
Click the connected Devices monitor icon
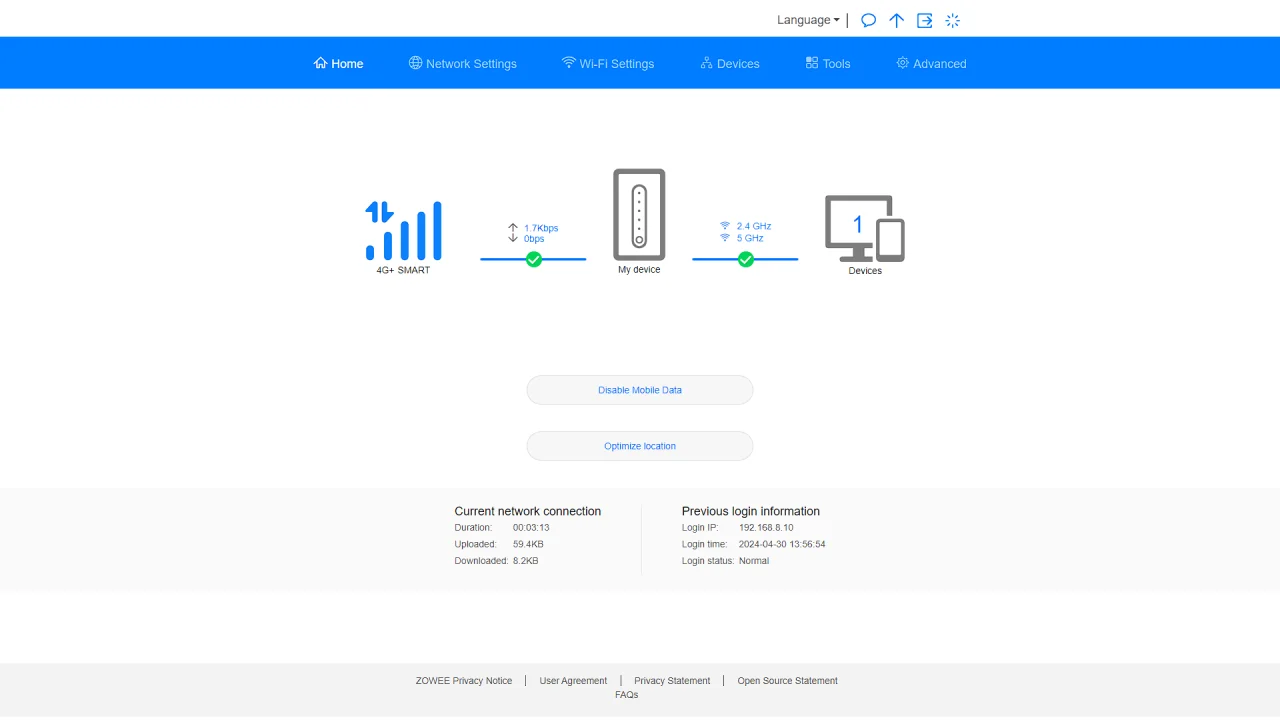(865, 228)
